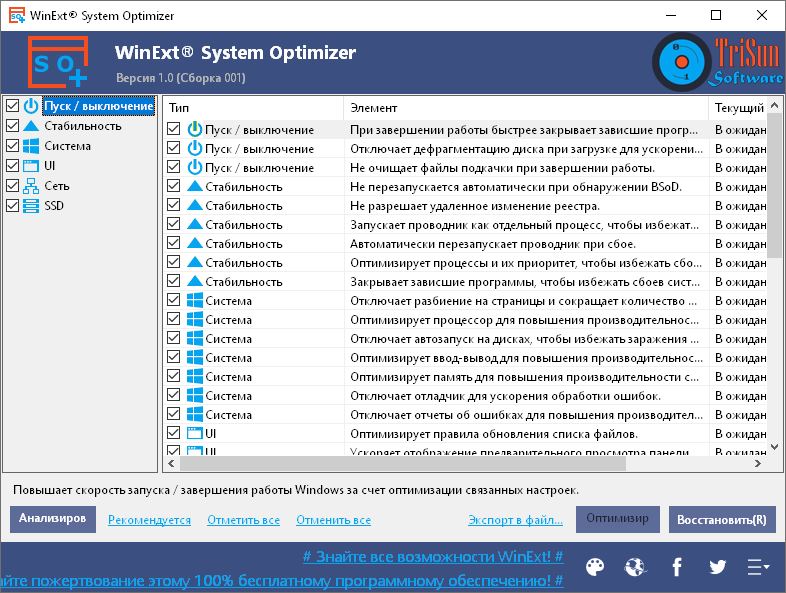Click the vertical scrollbar thumb

click(774, 185)
